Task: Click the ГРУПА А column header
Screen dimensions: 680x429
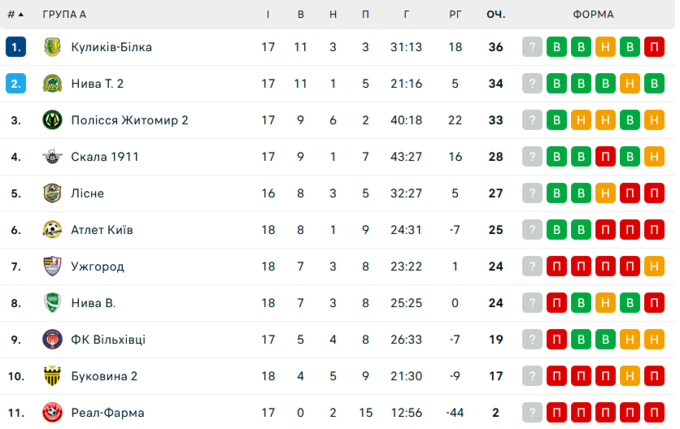Action: (x=64, y=15)
